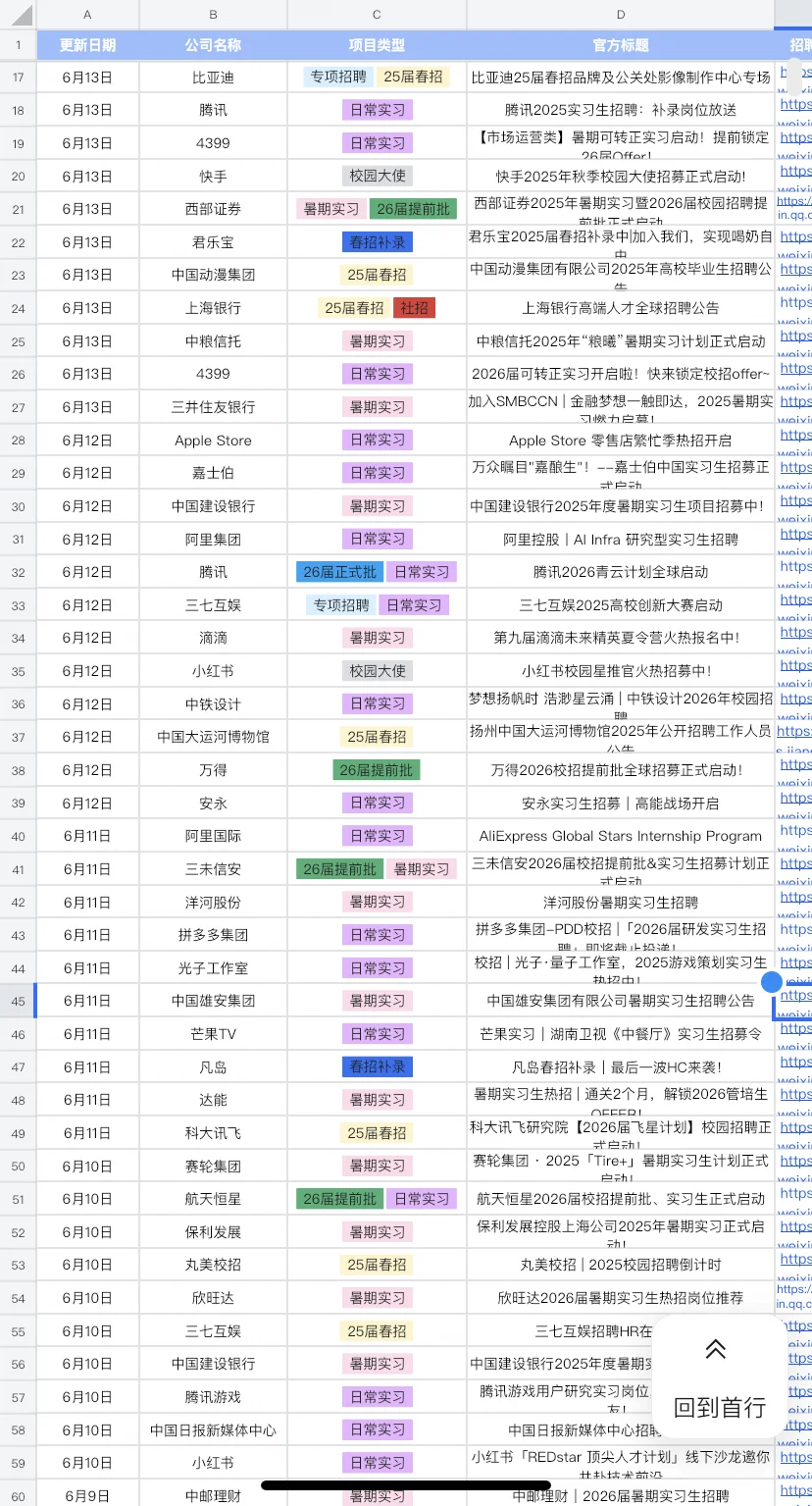Click 专项招聘 tag in 比亚迪 row
This screenshot has height=1506, width=812.
pyautogui.click(x=339, y=77)
